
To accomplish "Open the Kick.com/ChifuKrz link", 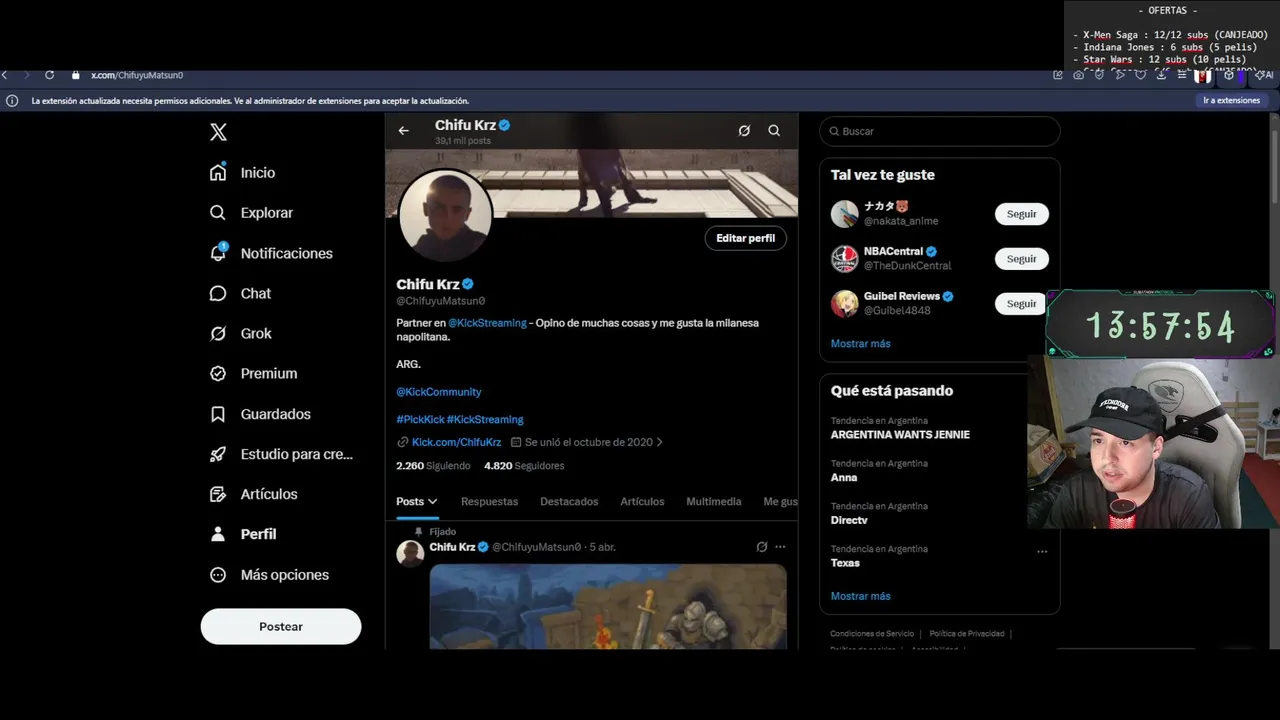I will 456,442.
